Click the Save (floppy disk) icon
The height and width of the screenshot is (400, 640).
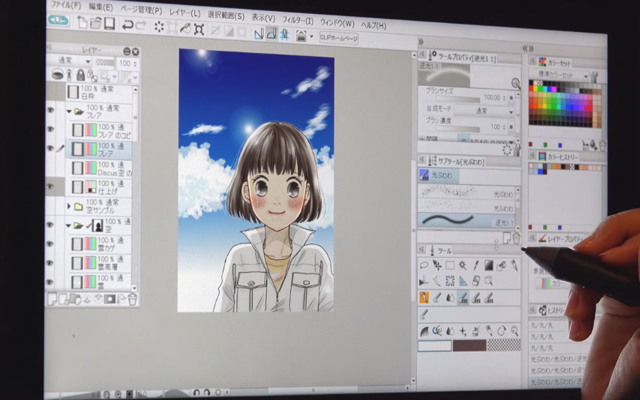click(x=110, y=23)
